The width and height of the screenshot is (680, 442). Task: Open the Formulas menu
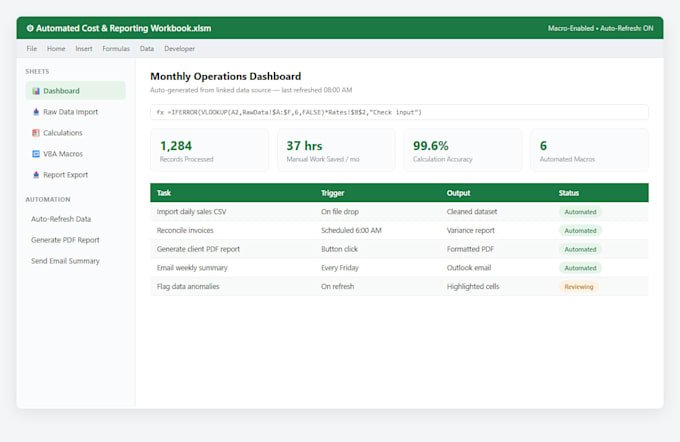[x=116, y=49]
